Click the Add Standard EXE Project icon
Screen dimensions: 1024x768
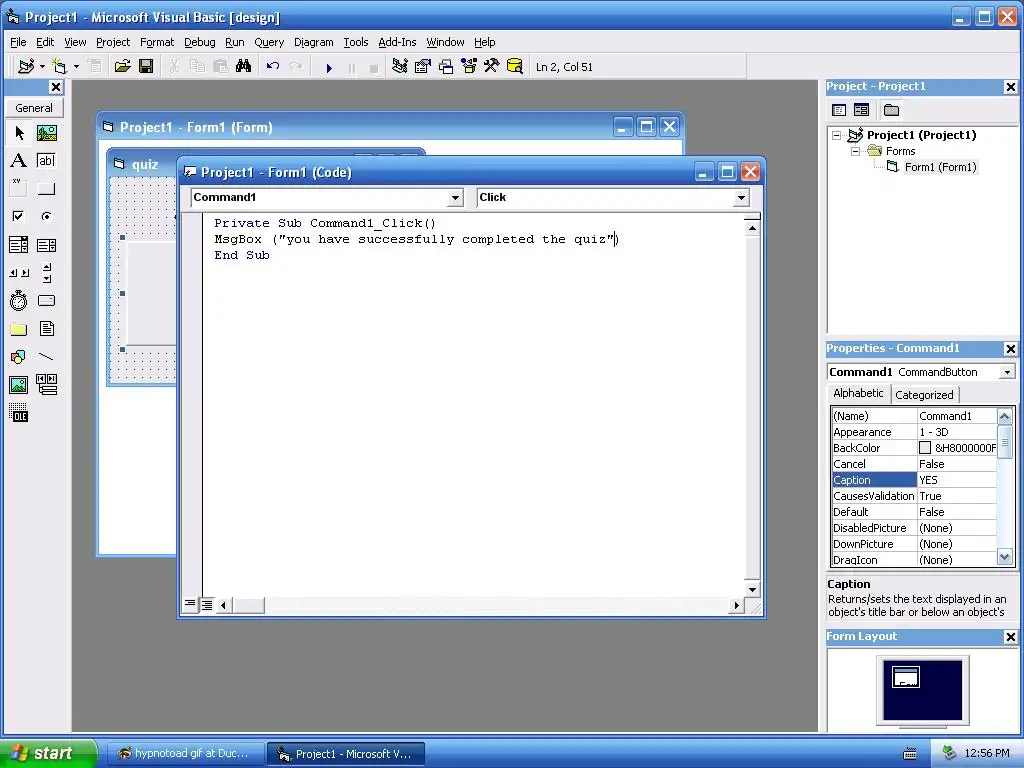26,66
